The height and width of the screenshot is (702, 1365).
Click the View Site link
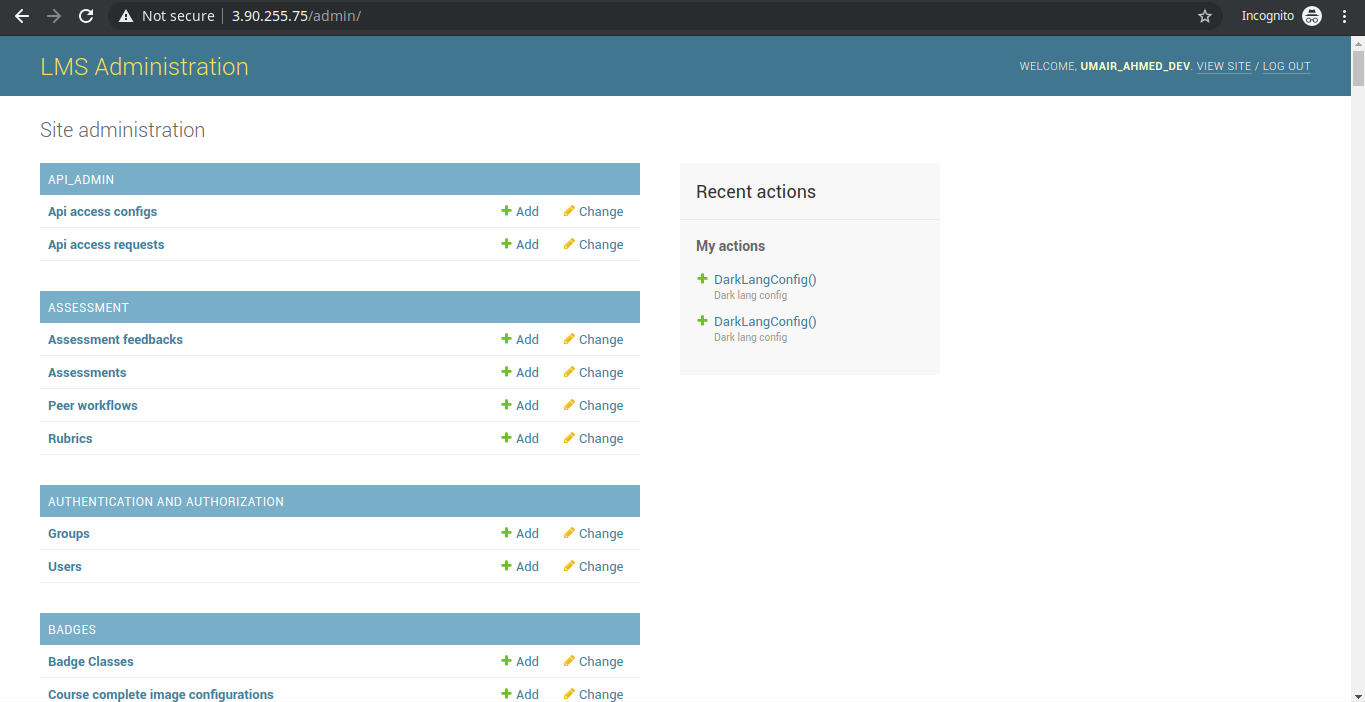pos(1223,66)
